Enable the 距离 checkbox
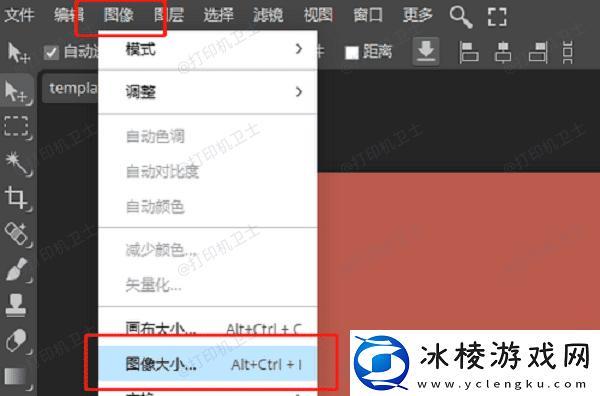The height and width of the screenshot is (396, 600). [351, 52]
